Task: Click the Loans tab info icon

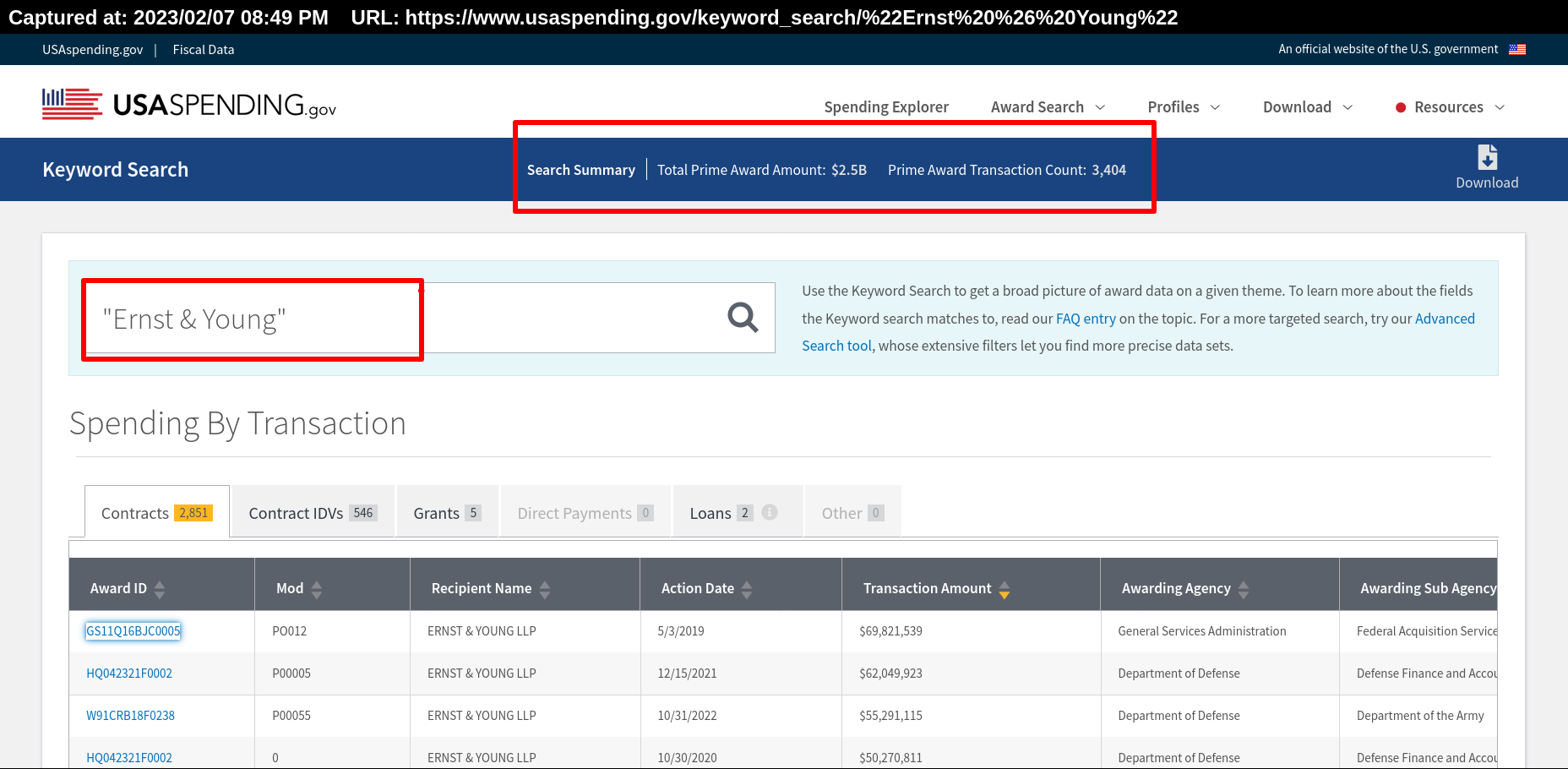Action: point(770,512)
